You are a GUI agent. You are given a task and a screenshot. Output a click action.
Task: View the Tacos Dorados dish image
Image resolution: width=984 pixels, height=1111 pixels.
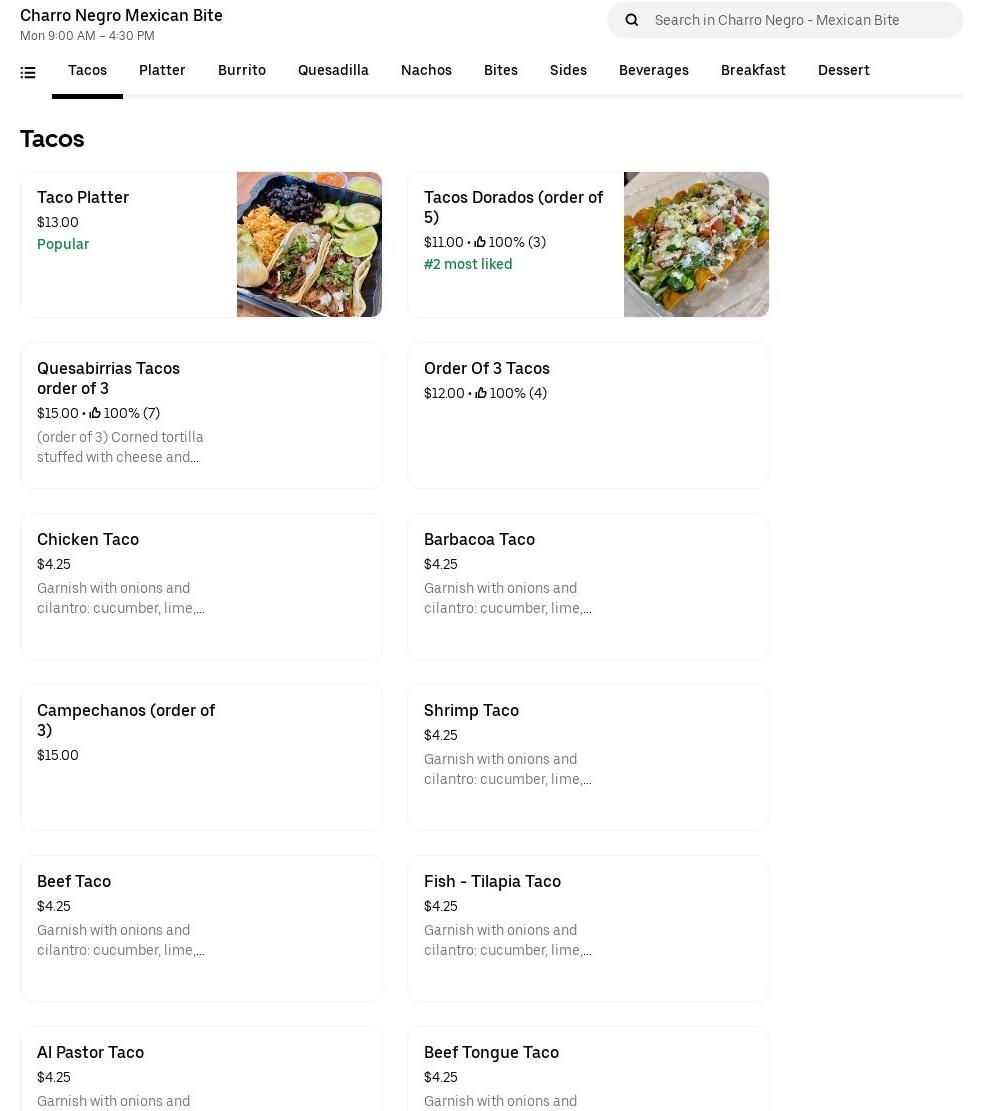click(x=696, y=245)
